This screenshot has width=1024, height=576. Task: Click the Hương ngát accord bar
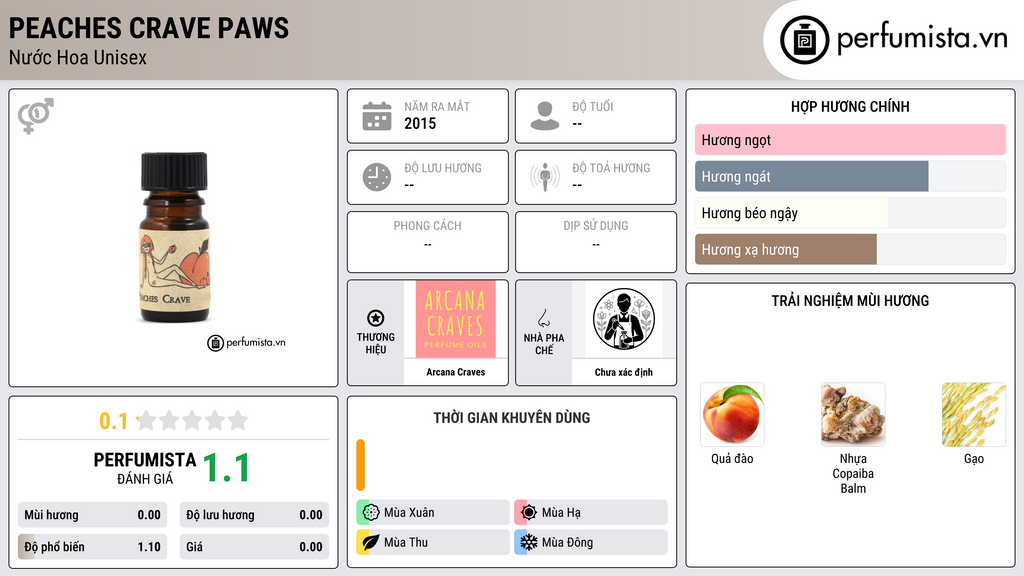tap(850, 176)
